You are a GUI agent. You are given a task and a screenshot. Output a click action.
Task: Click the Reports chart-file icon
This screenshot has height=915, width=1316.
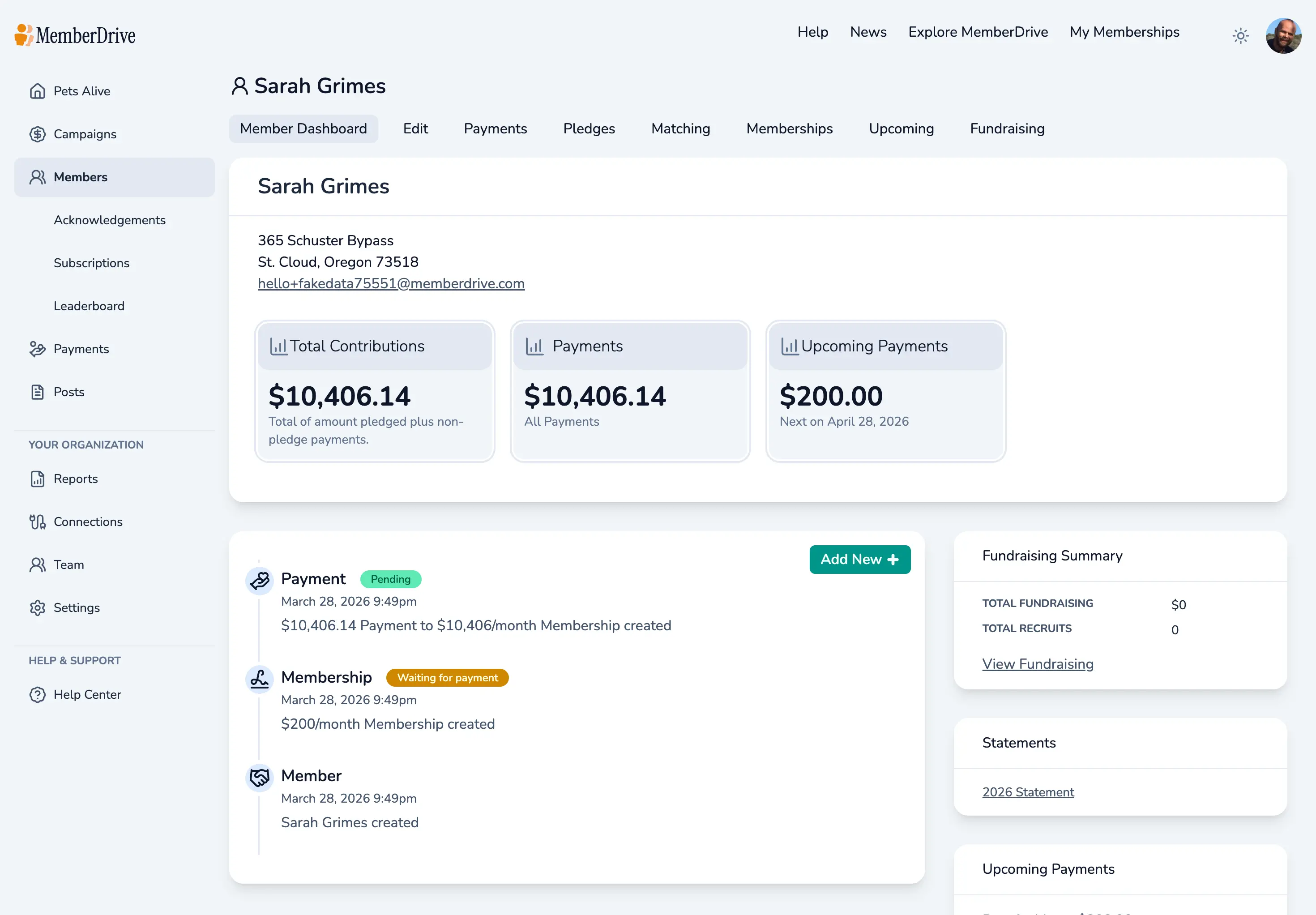[37, 479]
